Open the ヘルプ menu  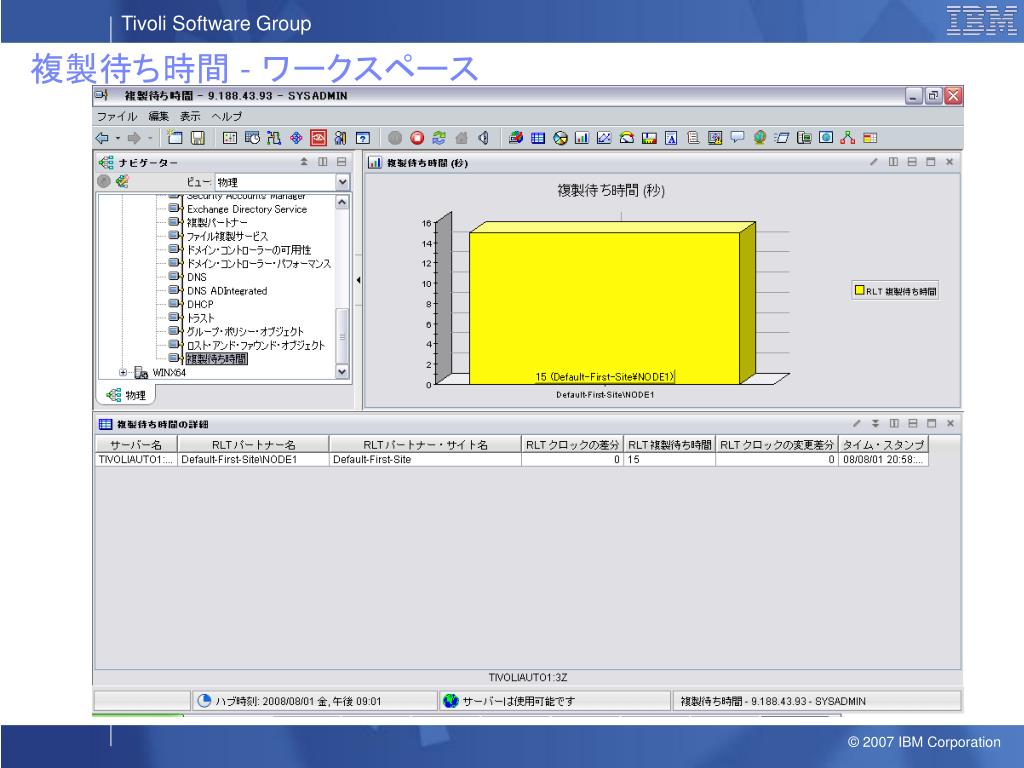(227, 116)
